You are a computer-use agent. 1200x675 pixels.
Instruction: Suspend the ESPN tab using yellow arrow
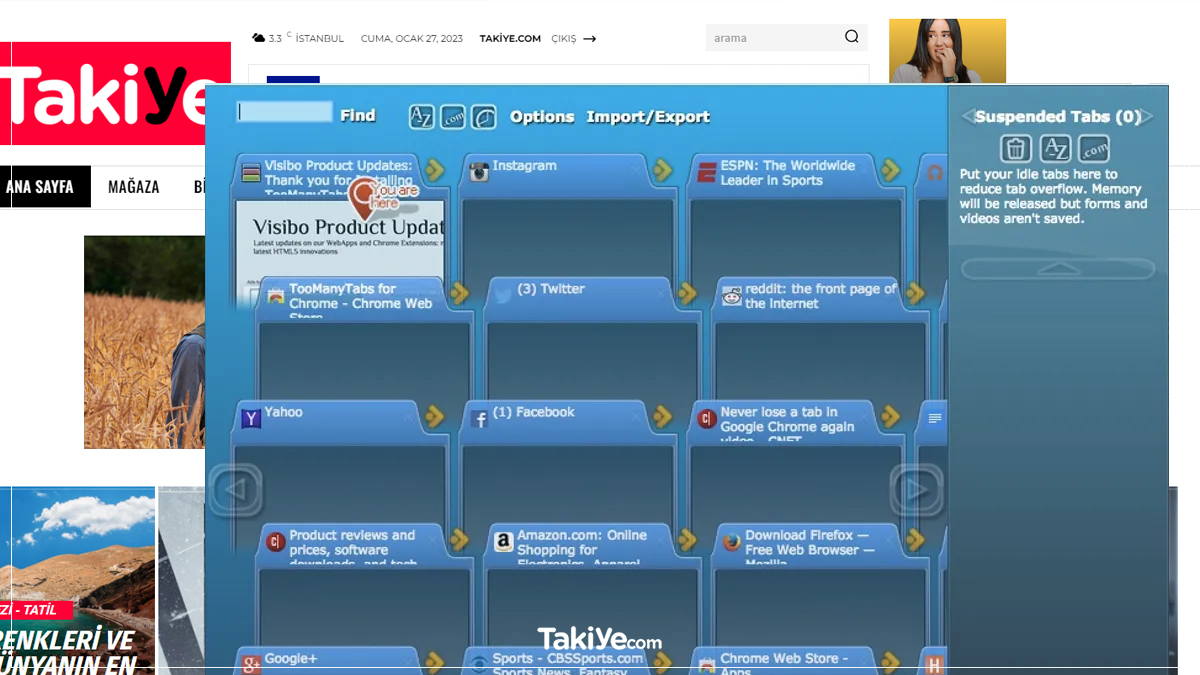[890, 170]
